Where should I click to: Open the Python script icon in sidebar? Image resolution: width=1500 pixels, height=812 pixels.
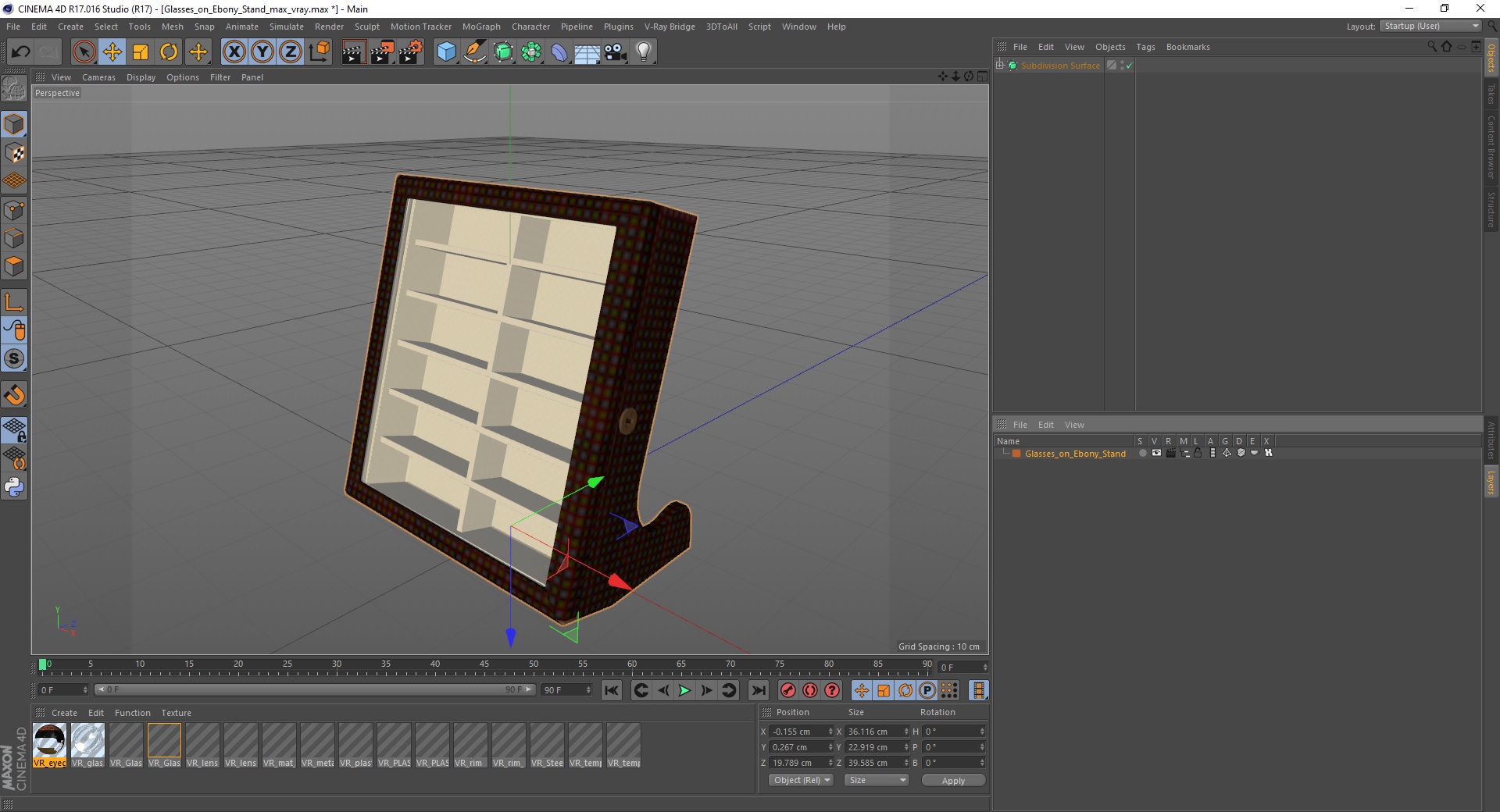(14, 487)
